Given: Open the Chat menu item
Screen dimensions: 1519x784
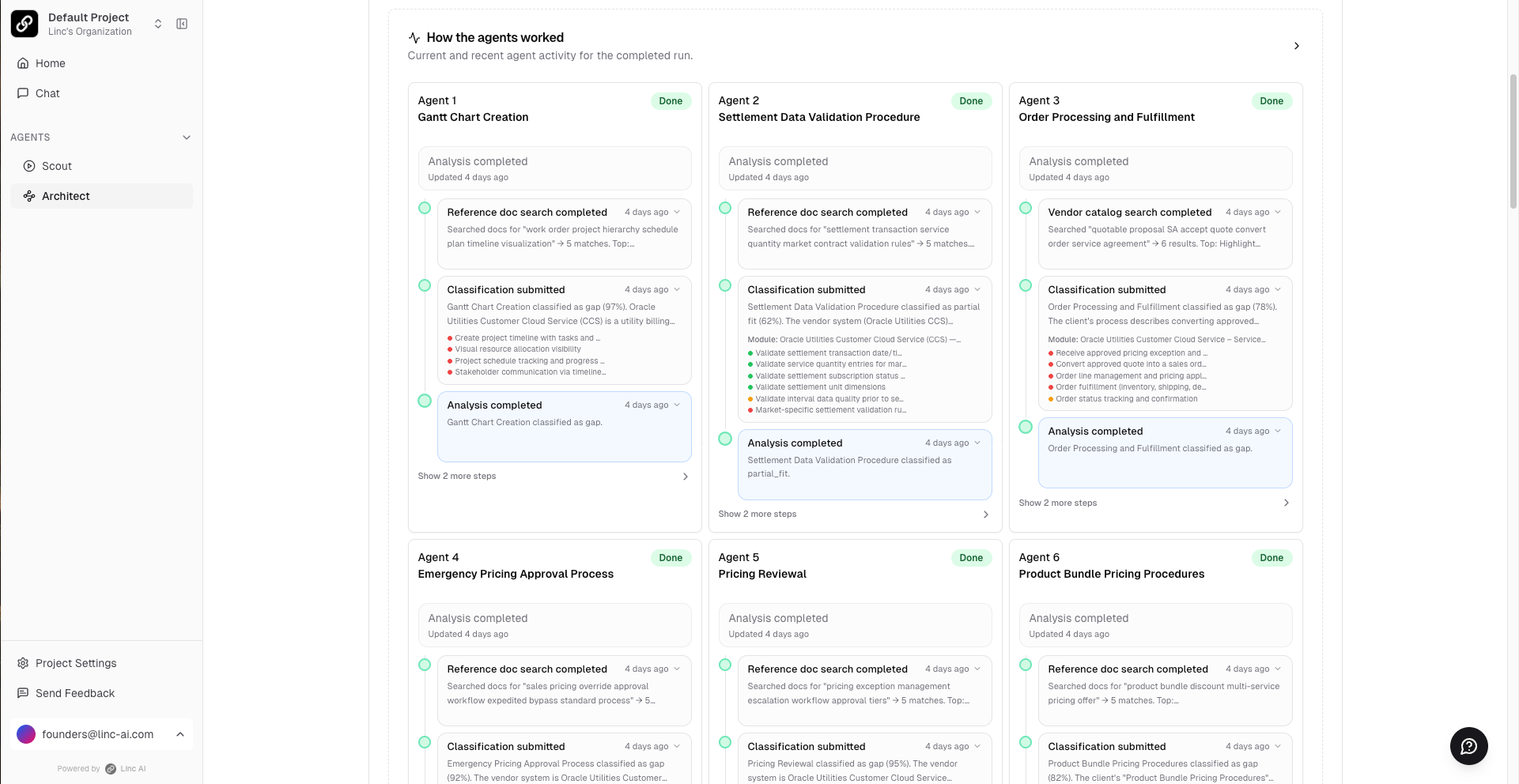Looking at the screenshot, I should [x=47, y=93].
